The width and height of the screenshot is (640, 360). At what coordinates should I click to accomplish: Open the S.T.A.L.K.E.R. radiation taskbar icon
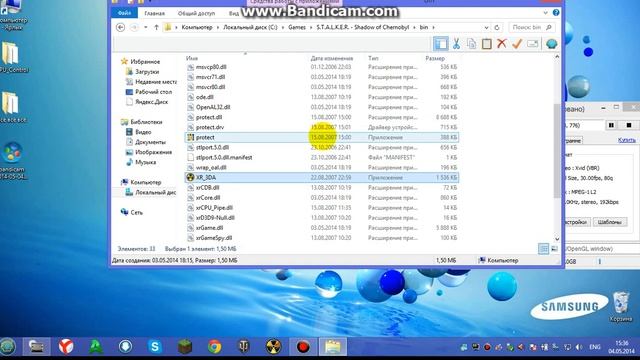click(x=273, y=347)
